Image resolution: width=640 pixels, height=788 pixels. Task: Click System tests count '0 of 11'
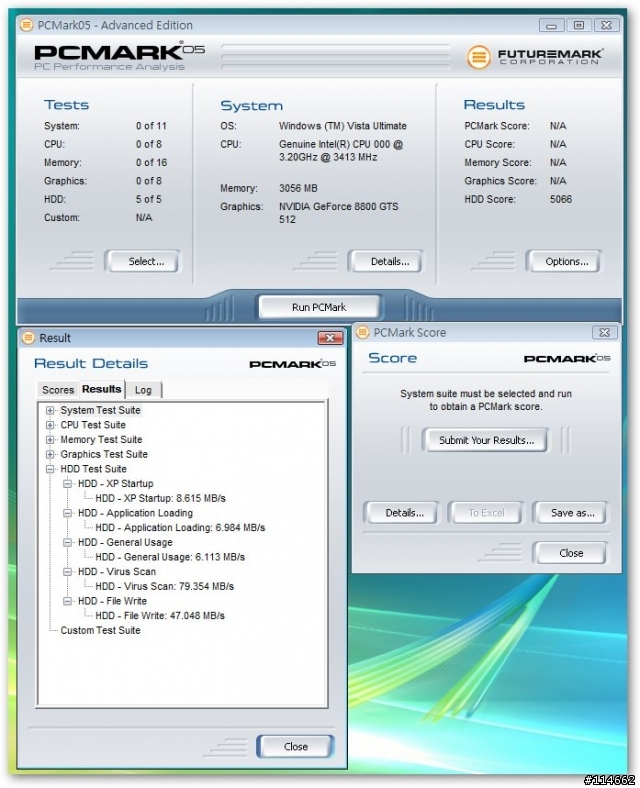coord(151,126)
